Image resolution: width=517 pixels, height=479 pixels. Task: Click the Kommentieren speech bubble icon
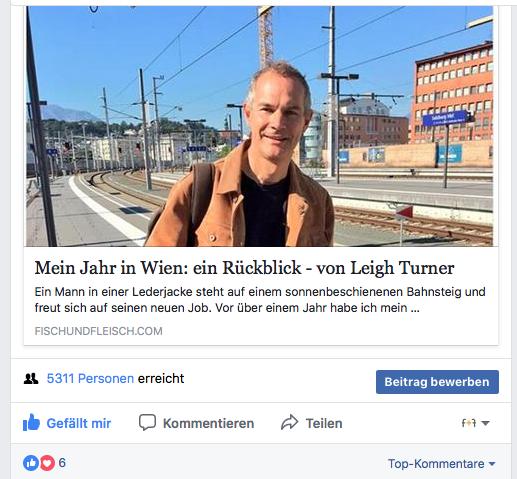[147, 423]
